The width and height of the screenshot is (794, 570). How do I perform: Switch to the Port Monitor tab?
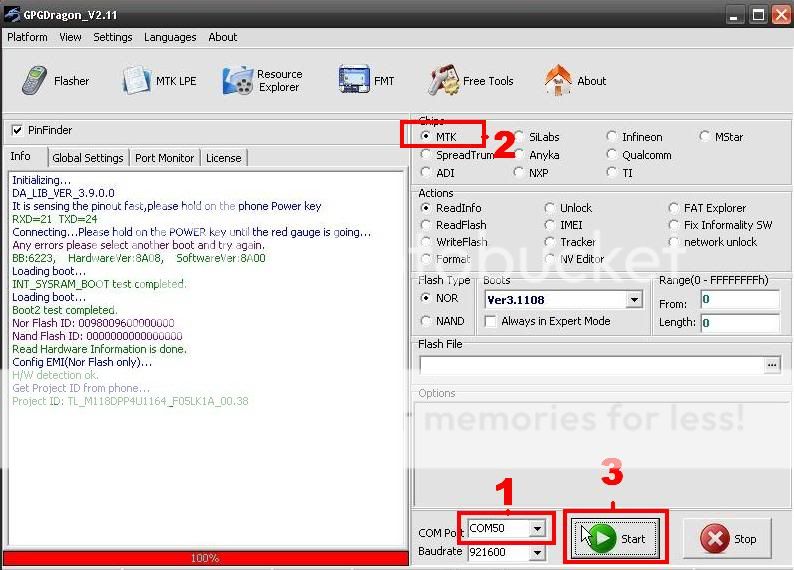click(x=164, y=158)
